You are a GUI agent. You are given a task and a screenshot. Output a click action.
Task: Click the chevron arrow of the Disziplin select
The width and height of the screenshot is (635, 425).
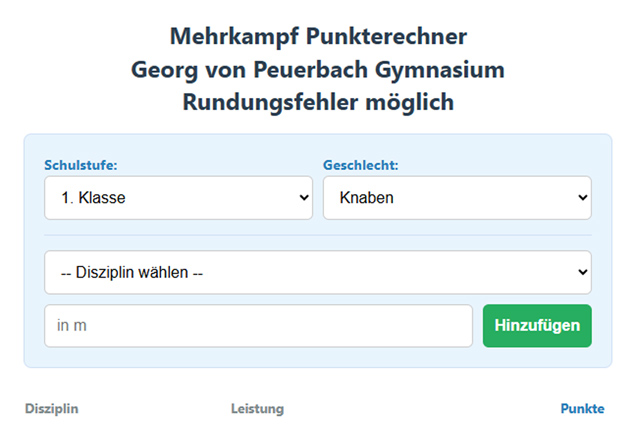pyautogui.click(x=583, y=272)
